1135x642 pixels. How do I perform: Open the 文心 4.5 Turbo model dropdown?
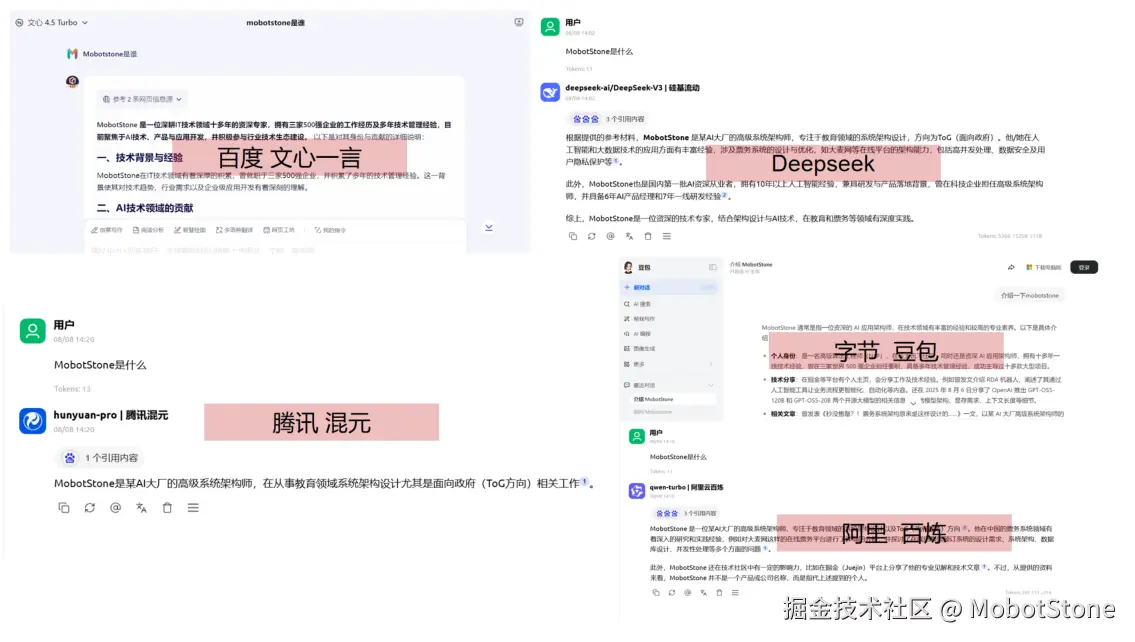click(51, 22)
